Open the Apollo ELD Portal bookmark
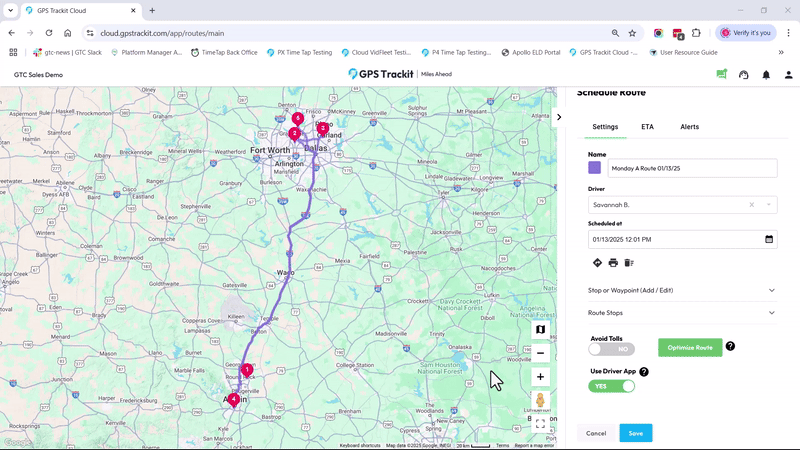Viewport: 800px width, 450px height. pyautogui.click(x=531, y=52)
